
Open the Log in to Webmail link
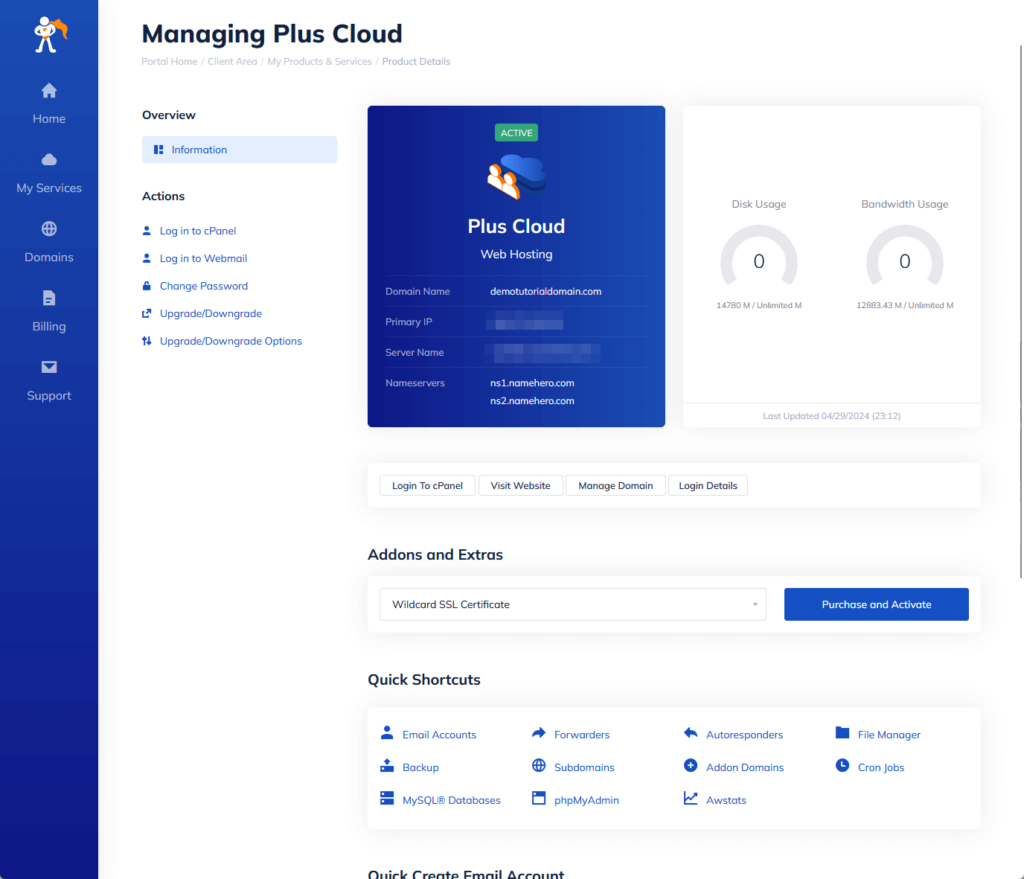pyautogui.click(x=203, y=258)
